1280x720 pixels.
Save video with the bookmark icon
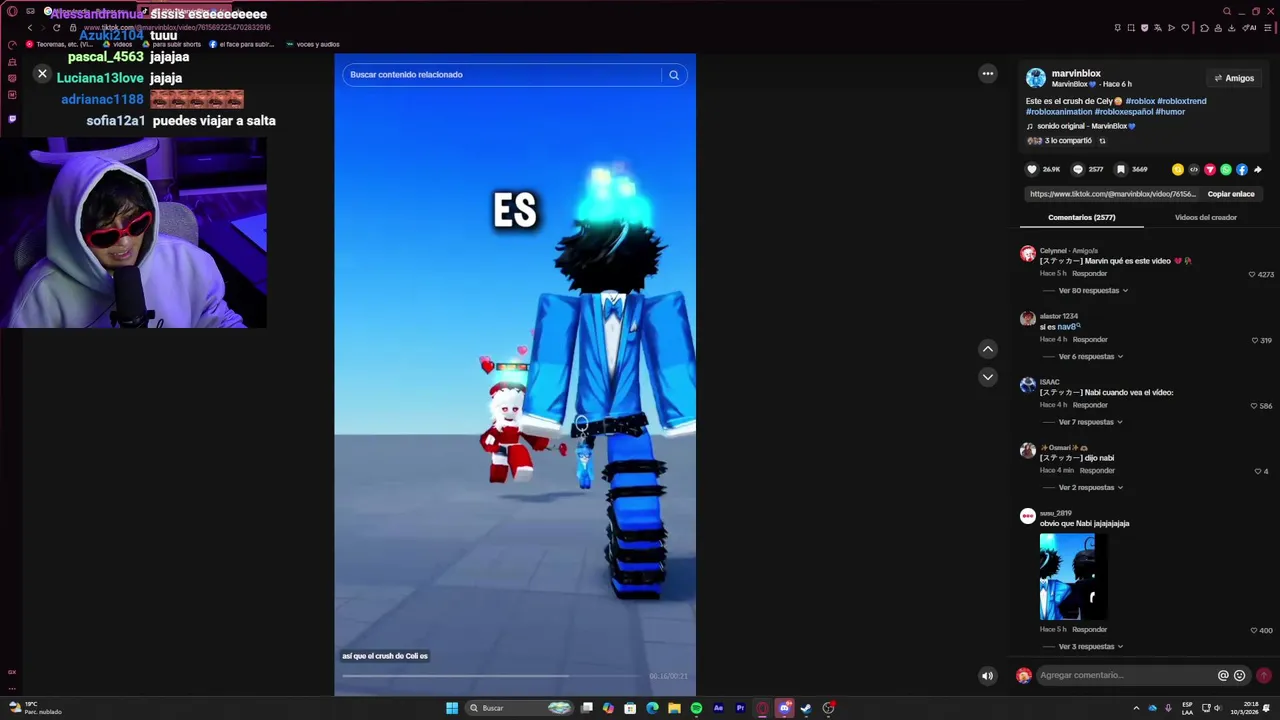[1121, 170]
